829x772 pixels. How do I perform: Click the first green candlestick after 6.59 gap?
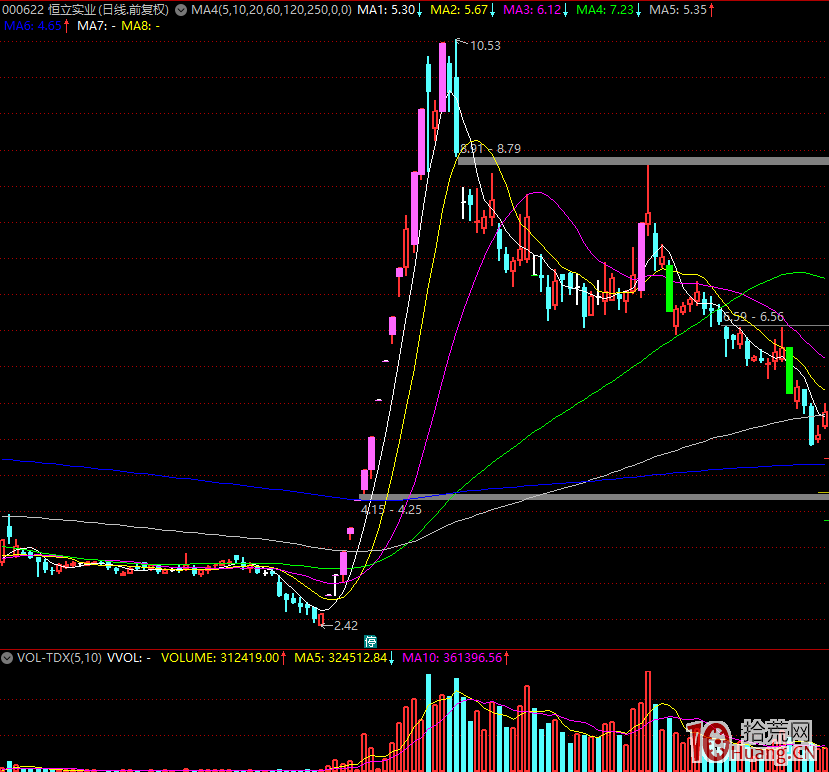coord(789,370)
